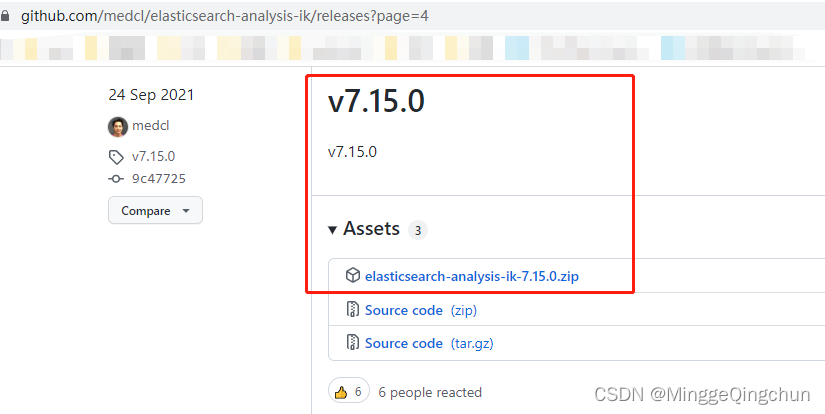Open the v7.15.0 tag link
Screen dimensions: 825x414
[x=153, y=156]
